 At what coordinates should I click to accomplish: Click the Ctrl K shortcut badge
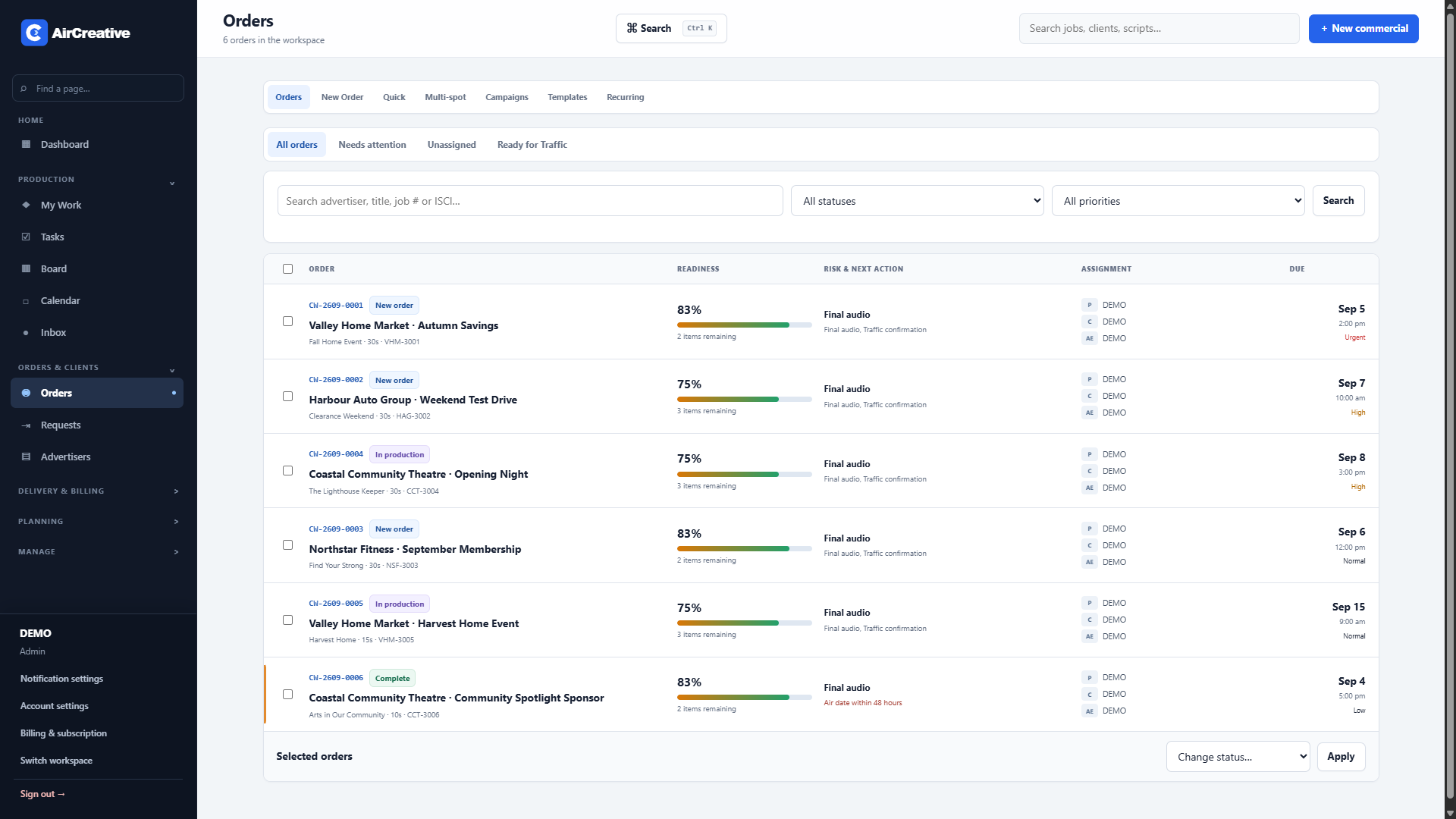699,28
